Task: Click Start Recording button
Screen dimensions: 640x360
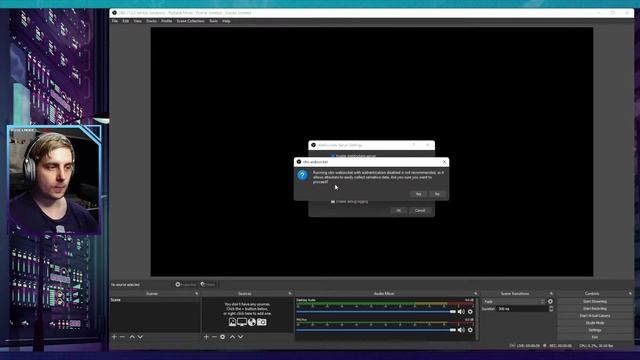Action: click(x=595, y=309)
